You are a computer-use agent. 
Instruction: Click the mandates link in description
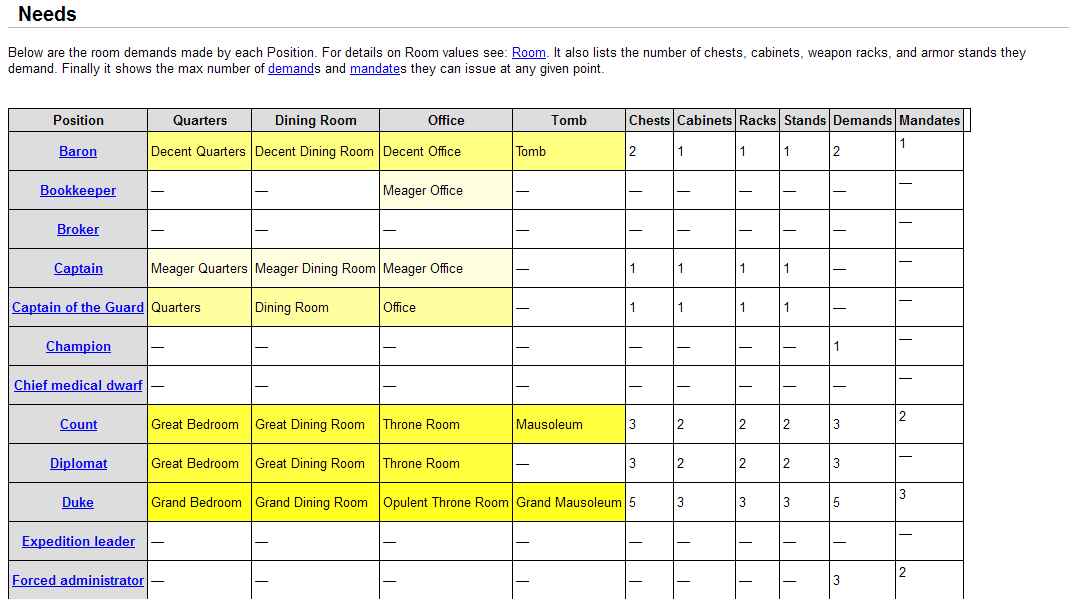(375, 69)
